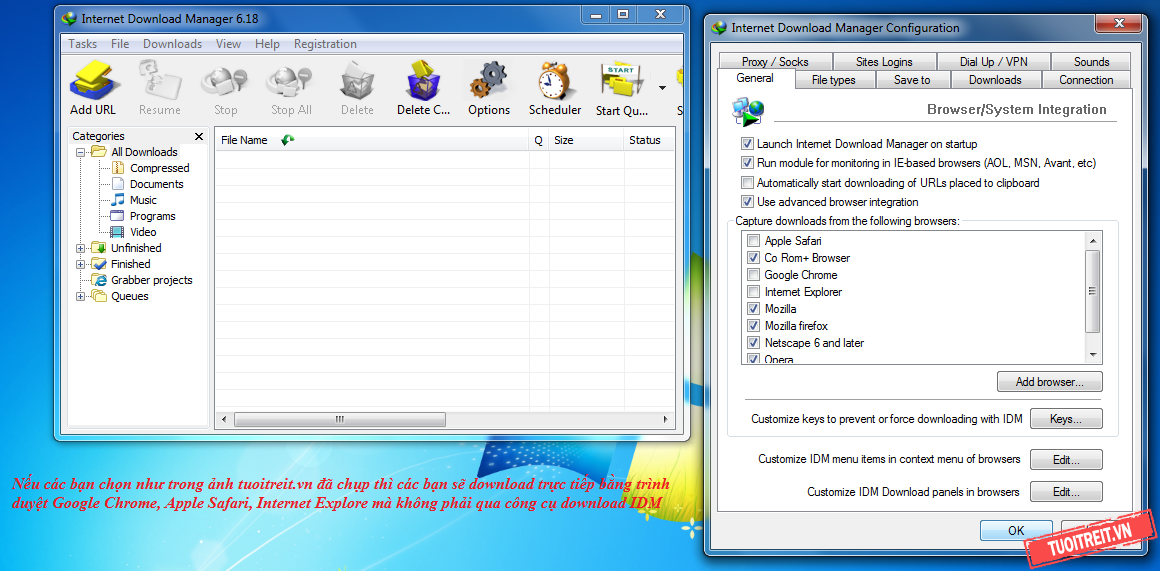Switch to the File types tab
This screenshot has height=571, width=1160.
(832, 80)
